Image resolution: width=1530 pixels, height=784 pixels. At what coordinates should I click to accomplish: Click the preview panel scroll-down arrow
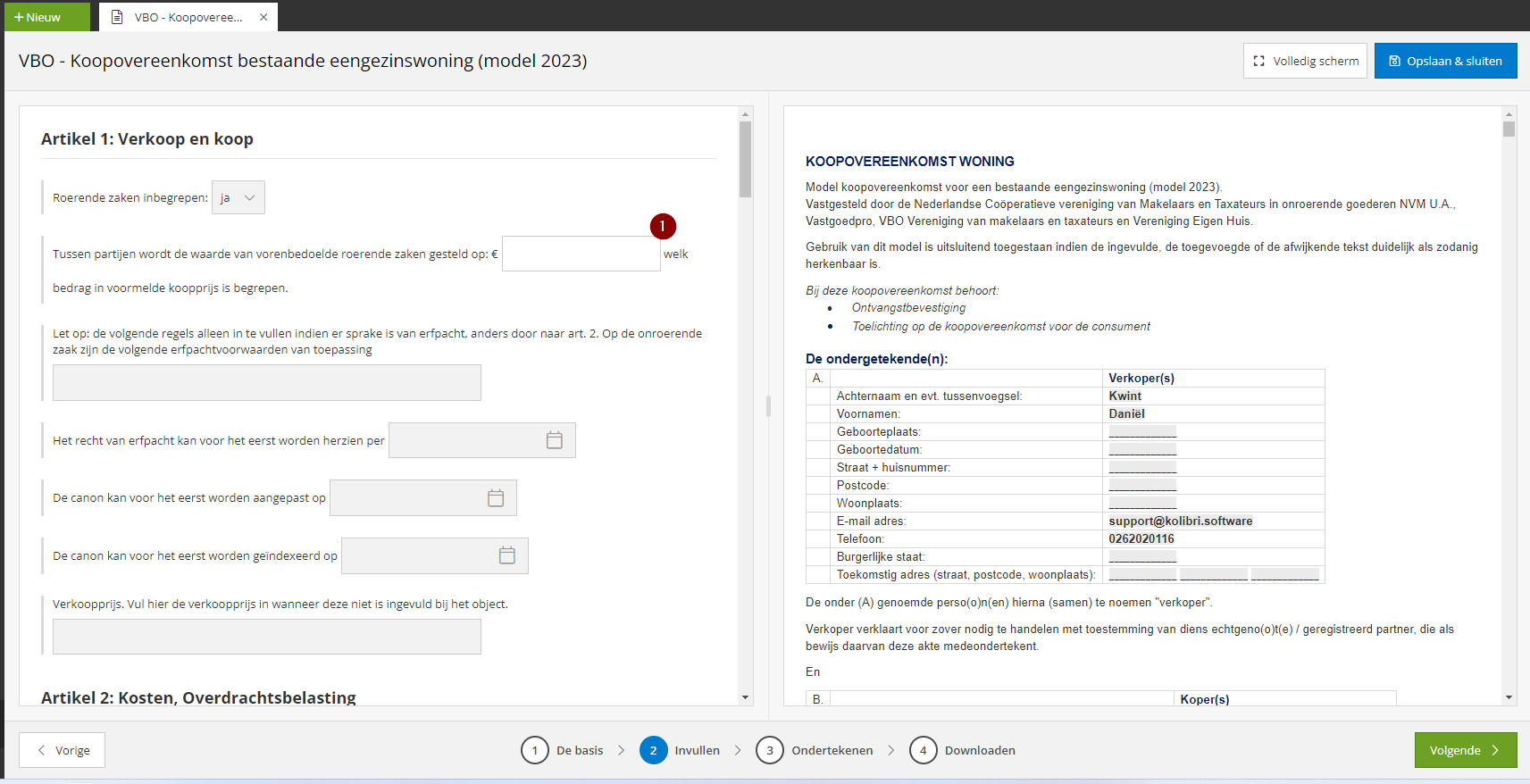[1509, 697]
